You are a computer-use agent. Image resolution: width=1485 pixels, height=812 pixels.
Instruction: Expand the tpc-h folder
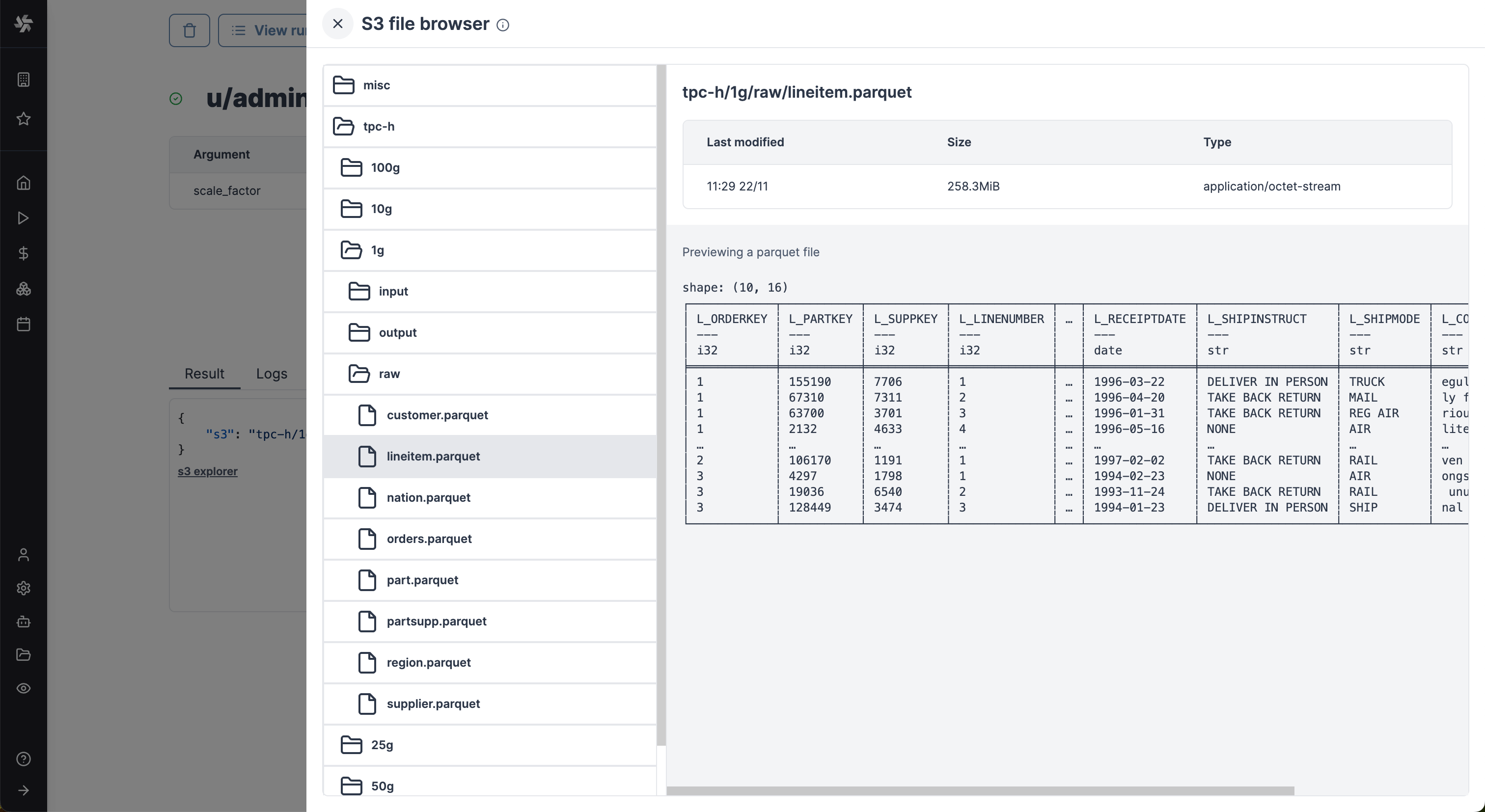click(x=378, y=126)
